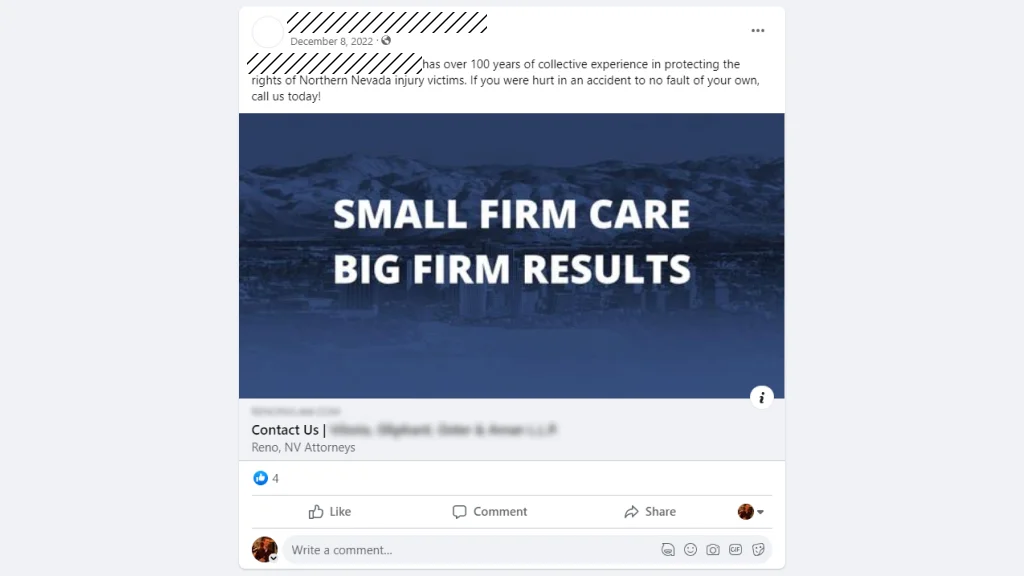Image resolution: width=1024 pixels, height=576 pixels.
Task: Click the page profile picture circle
Action: point(268,31)
